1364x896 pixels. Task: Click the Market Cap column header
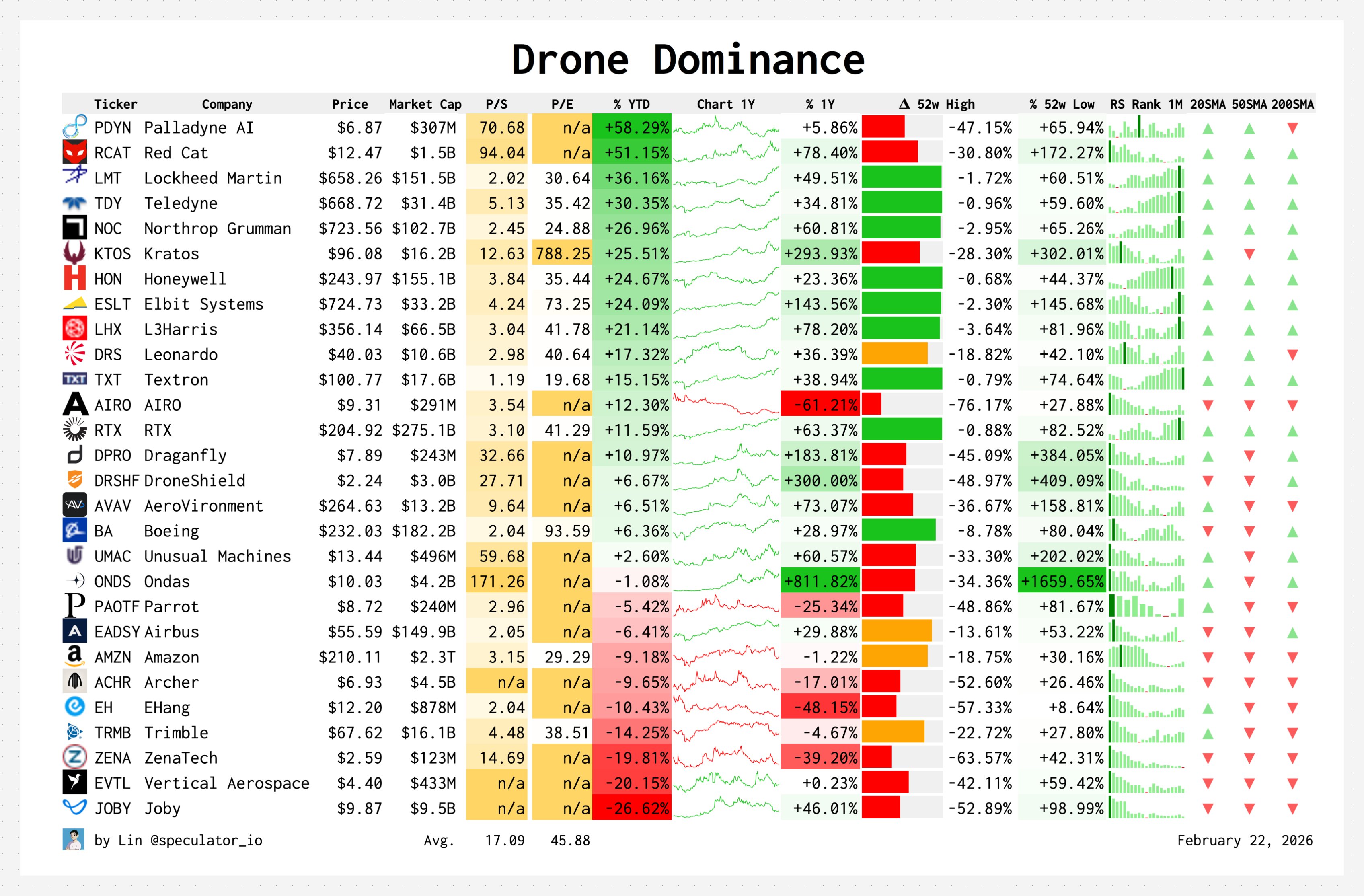pyautogui.click(x=425, y=104)
